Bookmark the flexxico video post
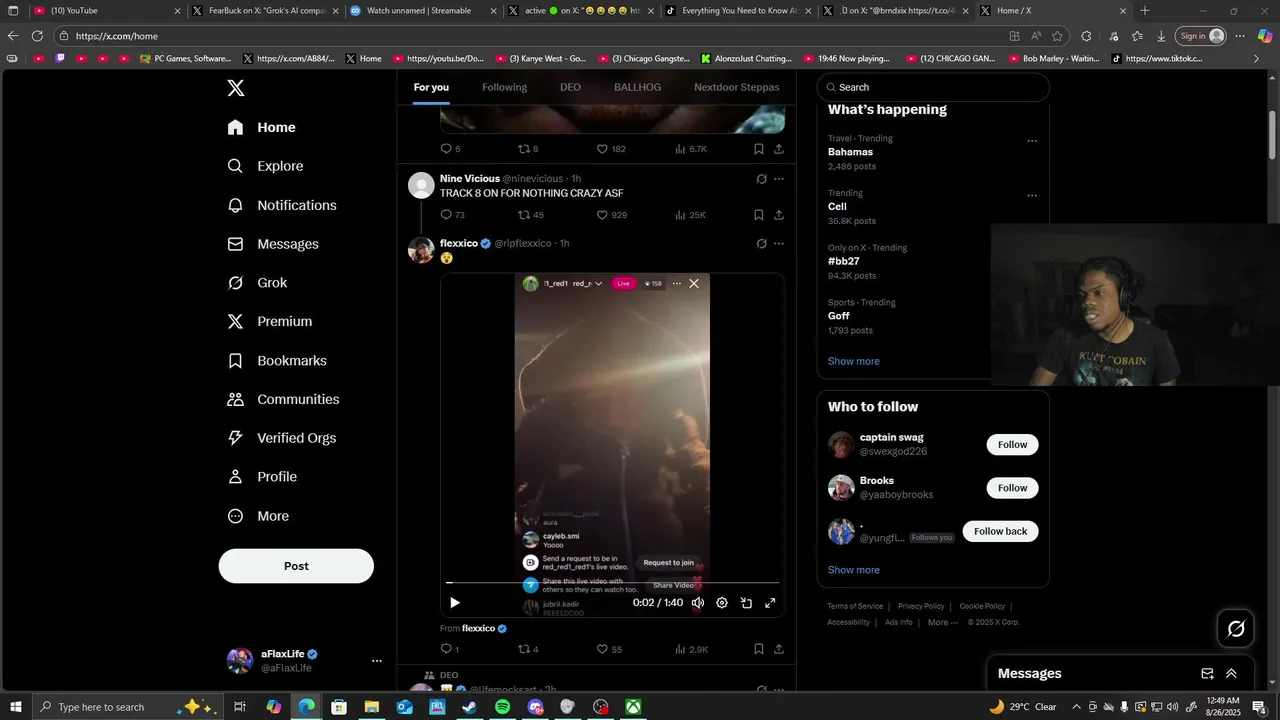This screenshot has width=1280, height=720. (758, 649)
